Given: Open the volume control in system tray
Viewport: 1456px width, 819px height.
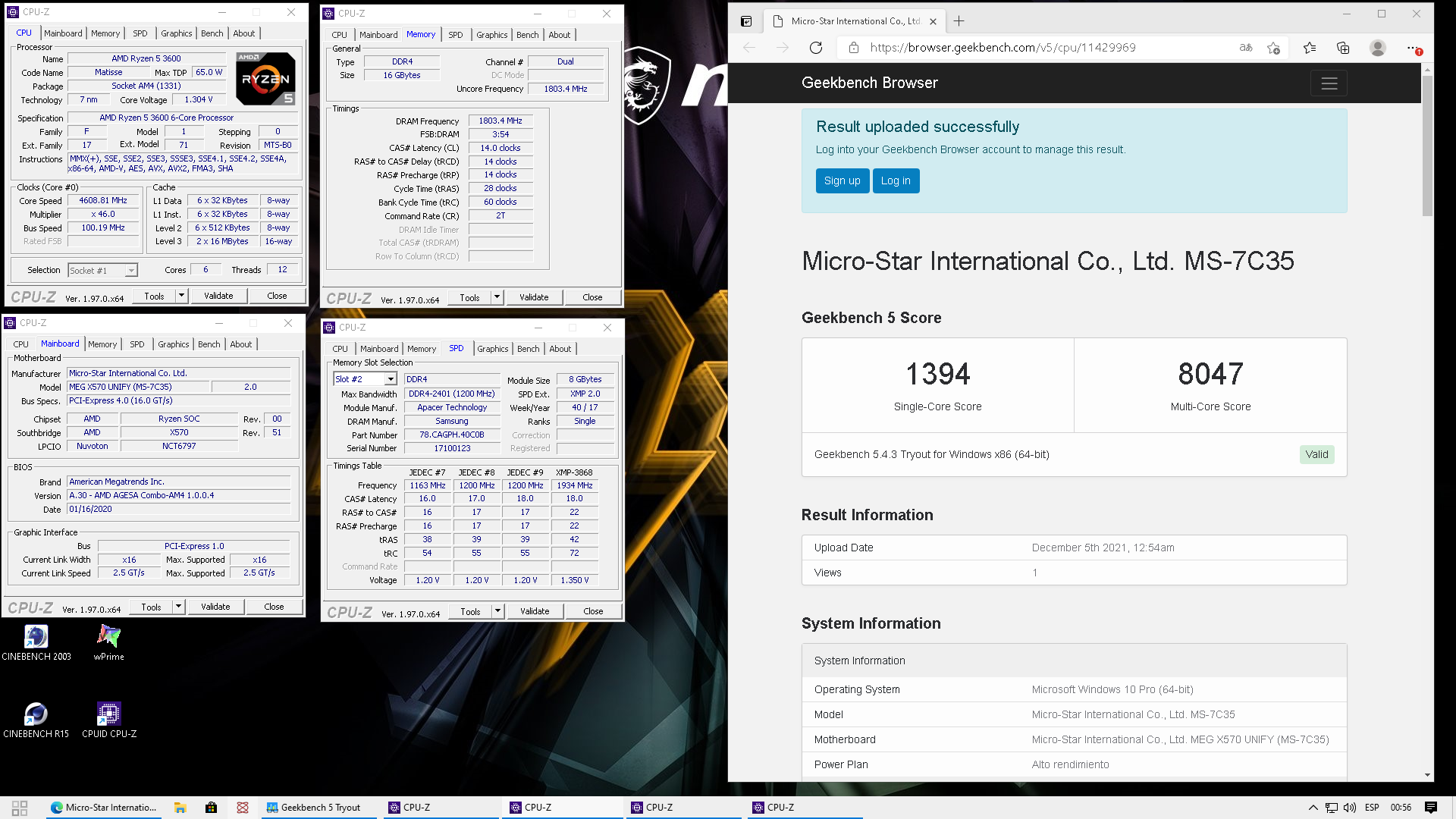Looking at the screenshot, I should coord(1350,808).
